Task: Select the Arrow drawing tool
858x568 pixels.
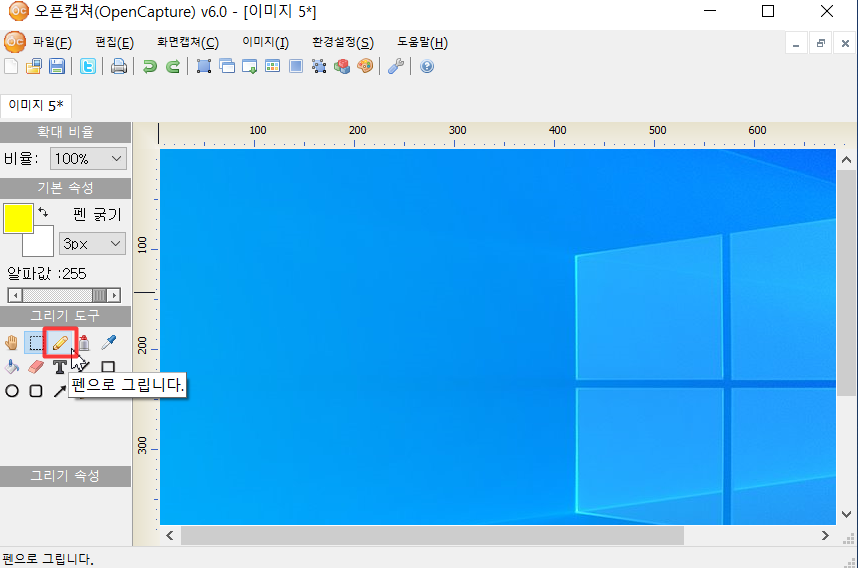Action: tap(60, 391)
